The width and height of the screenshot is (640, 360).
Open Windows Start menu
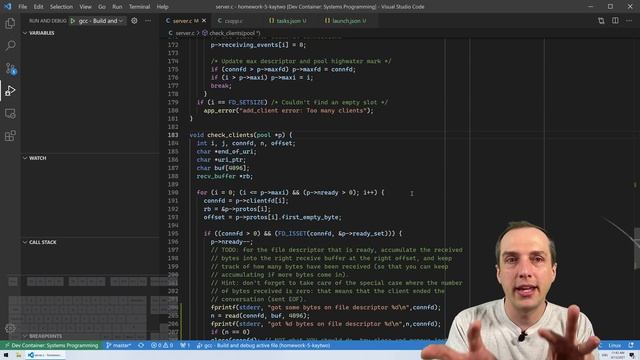(x=6, y=355)
